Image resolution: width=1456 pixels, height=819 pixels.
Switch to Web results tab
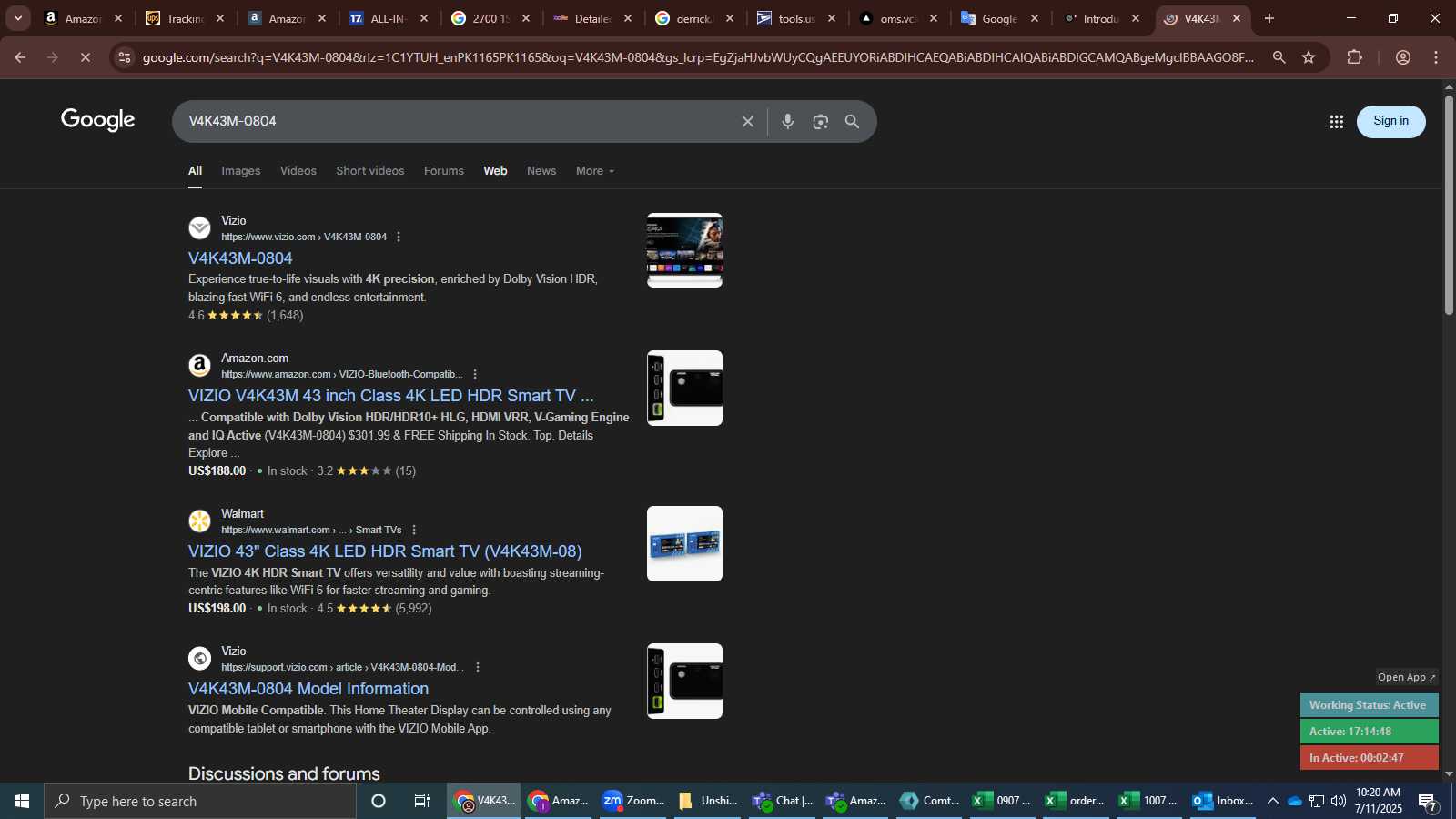tap(496, 171)
